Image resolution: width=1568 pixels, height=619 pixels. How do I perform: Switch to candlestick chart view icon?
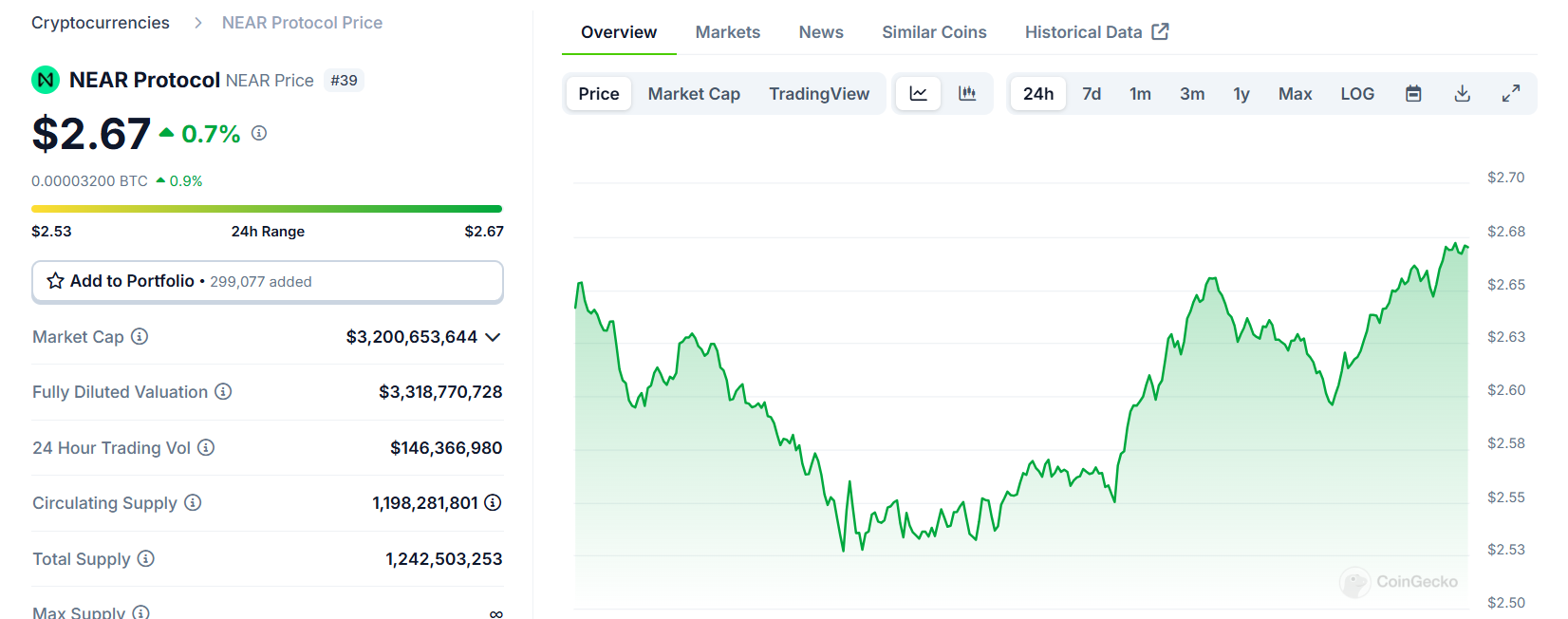coord(967,94)
